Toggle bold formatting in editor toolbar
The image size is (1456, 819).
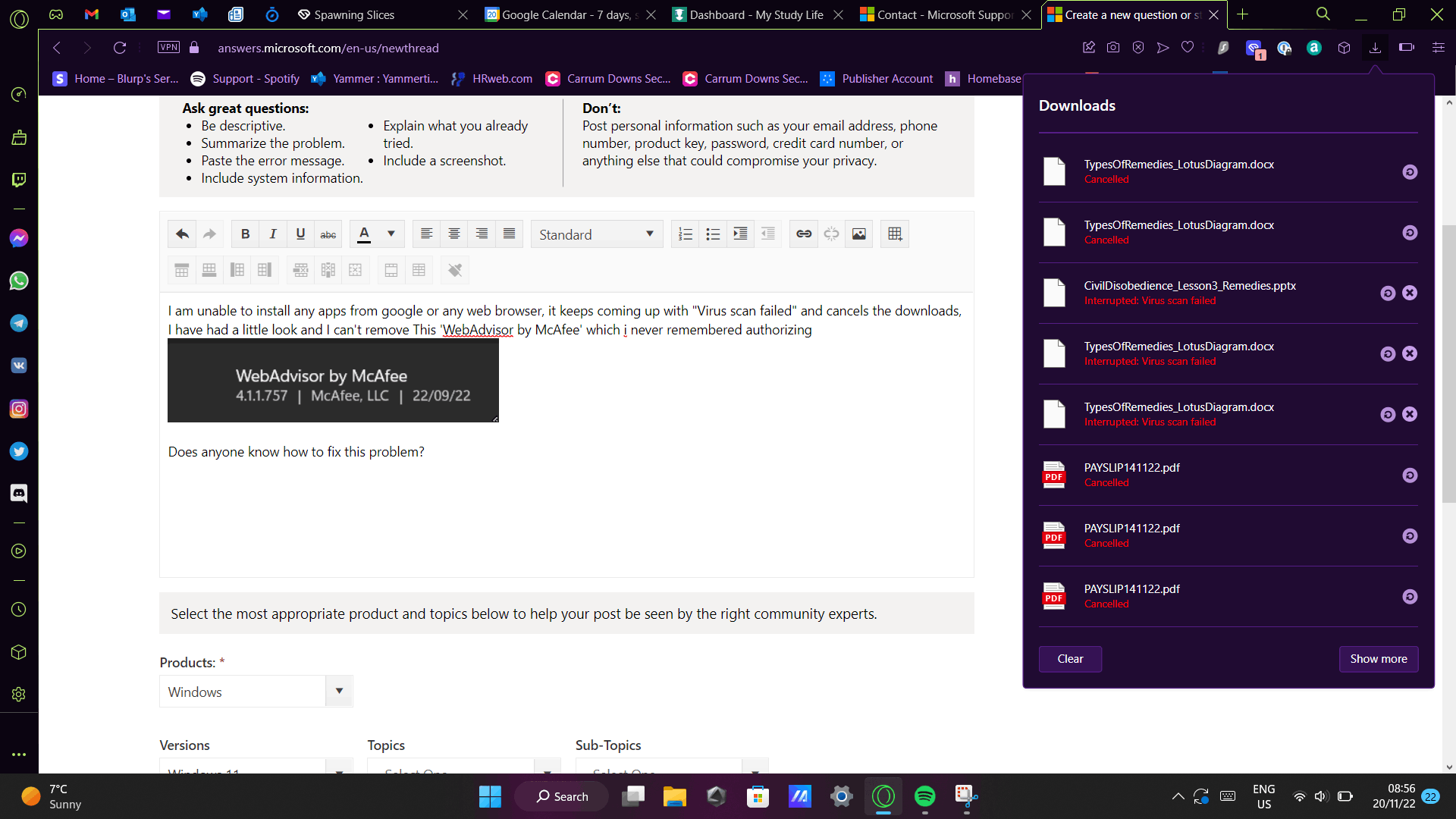(x=245, y=234)
